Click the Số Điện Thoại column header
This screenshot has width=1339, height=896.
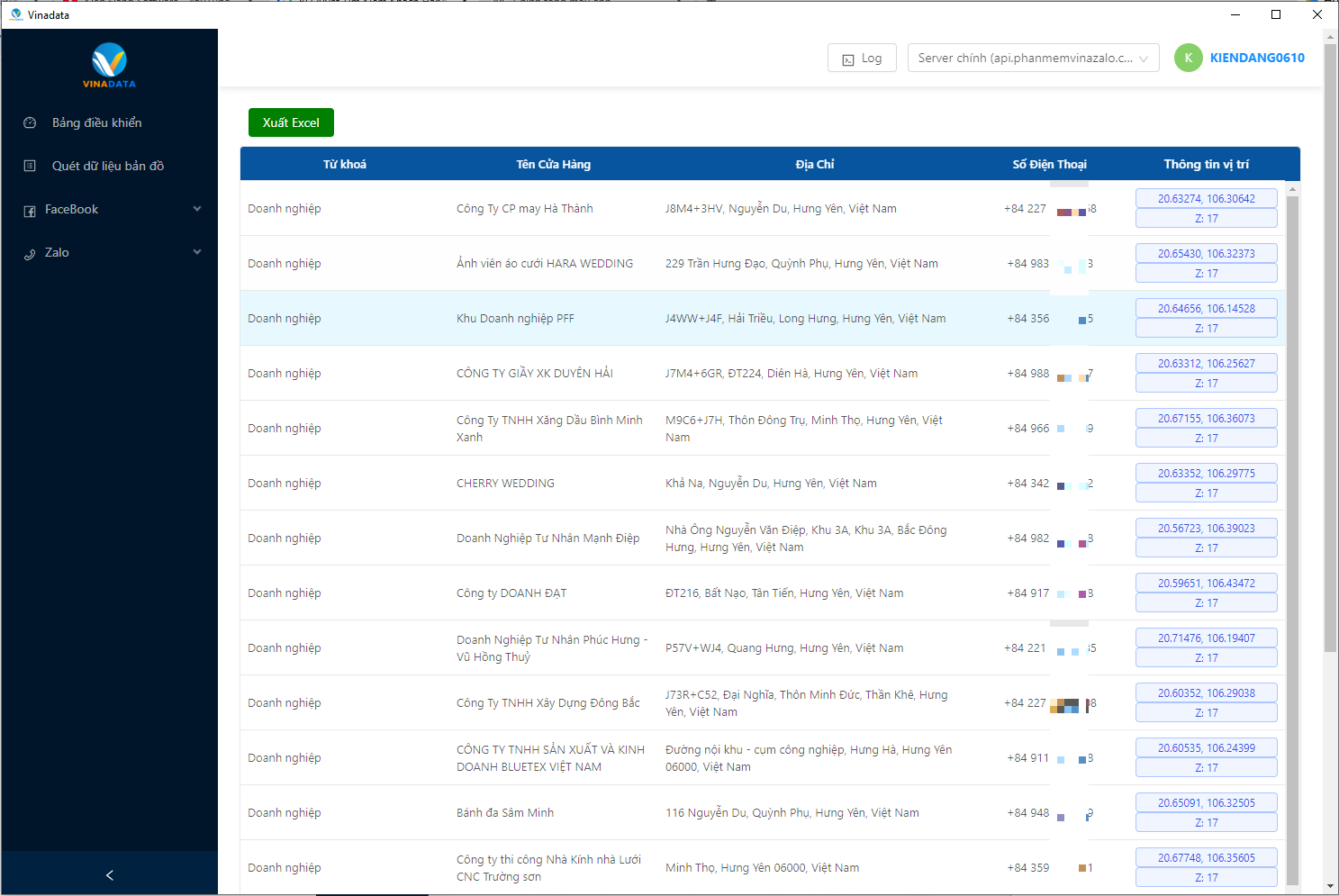pos(1049,164)
